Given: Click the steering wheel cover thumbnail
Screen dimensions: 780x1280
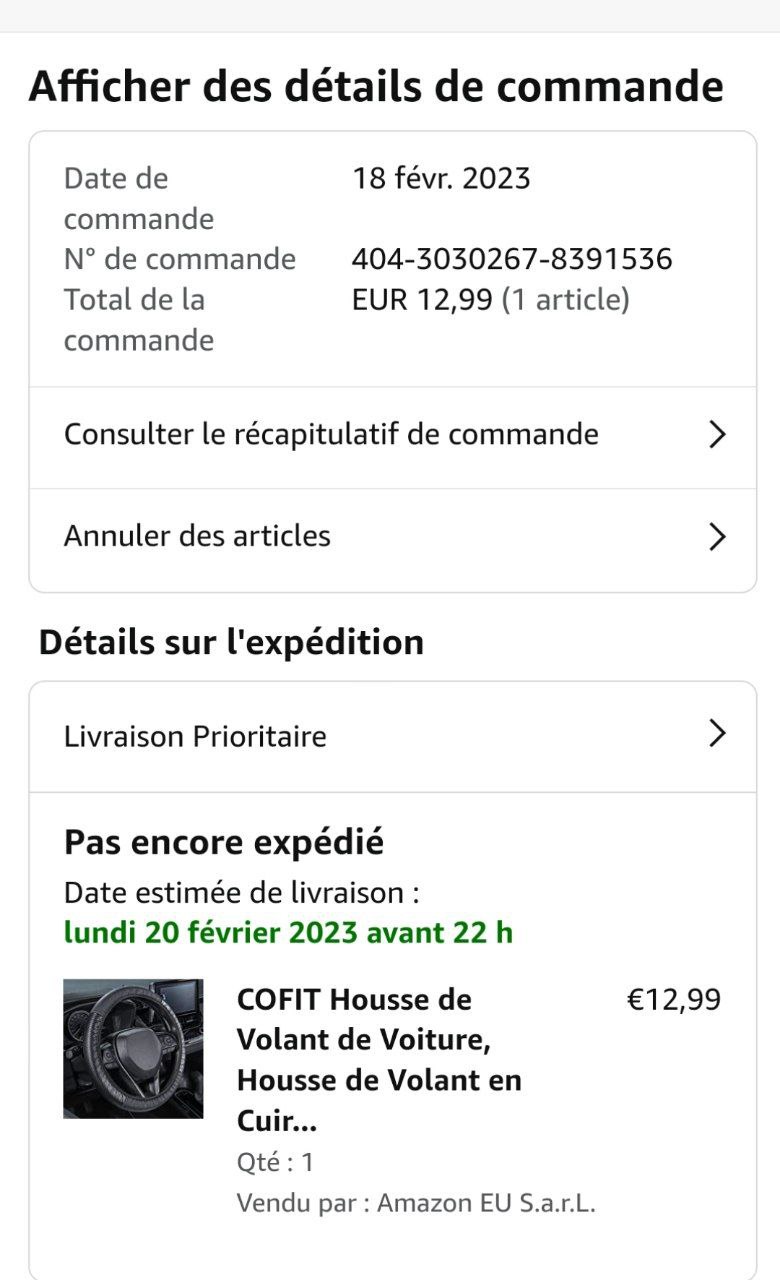Looking at the screenshot, I should pyautogui.click(x=133, y=1048).
